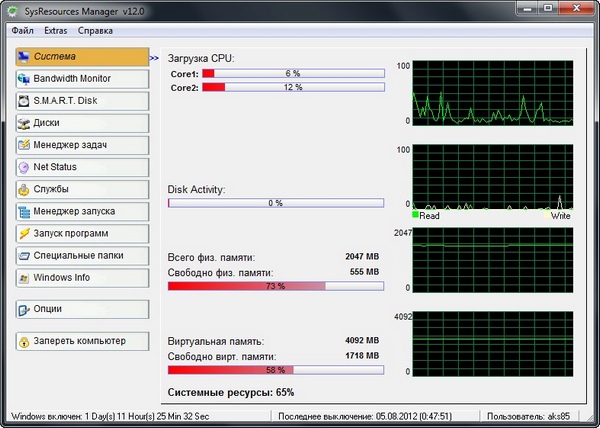The width and height of the screenshot is (600, 428).
Task: Click the Запуск программ lightning icon
Action: 24,234
